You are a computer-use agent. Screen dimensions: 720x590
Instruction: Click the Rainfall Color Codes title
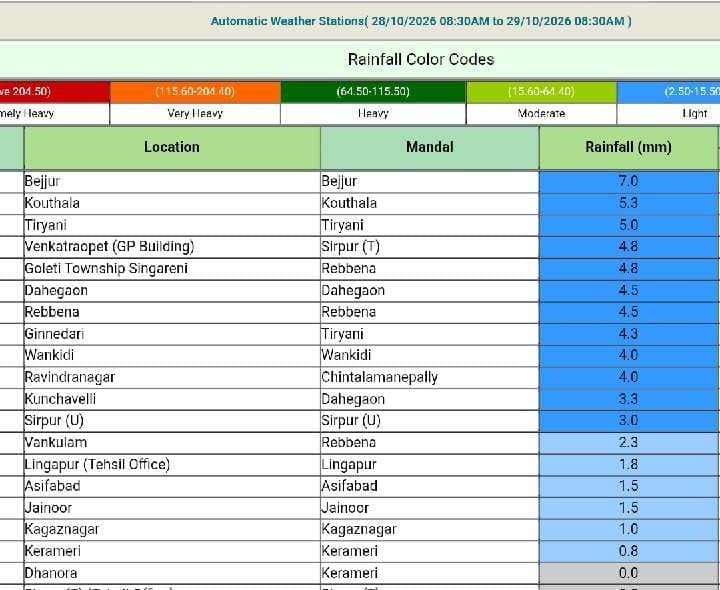click(x=421, y=59)
